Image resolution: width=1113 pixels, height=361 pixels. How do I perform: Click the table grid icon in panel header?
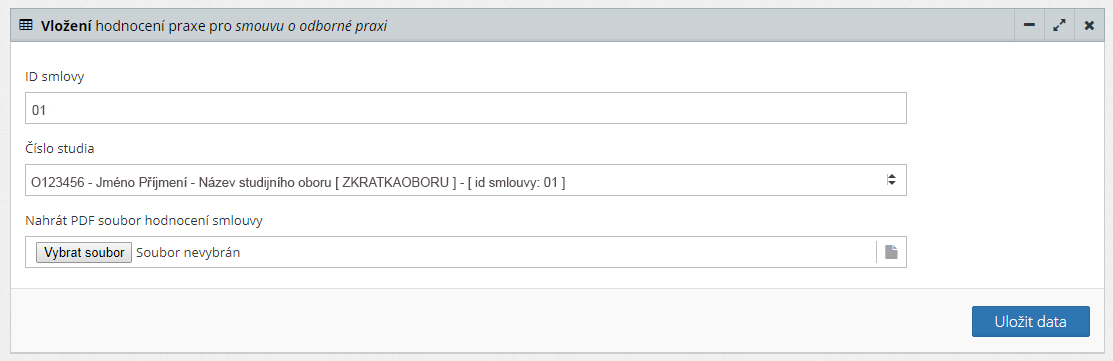tap(25, 26)
